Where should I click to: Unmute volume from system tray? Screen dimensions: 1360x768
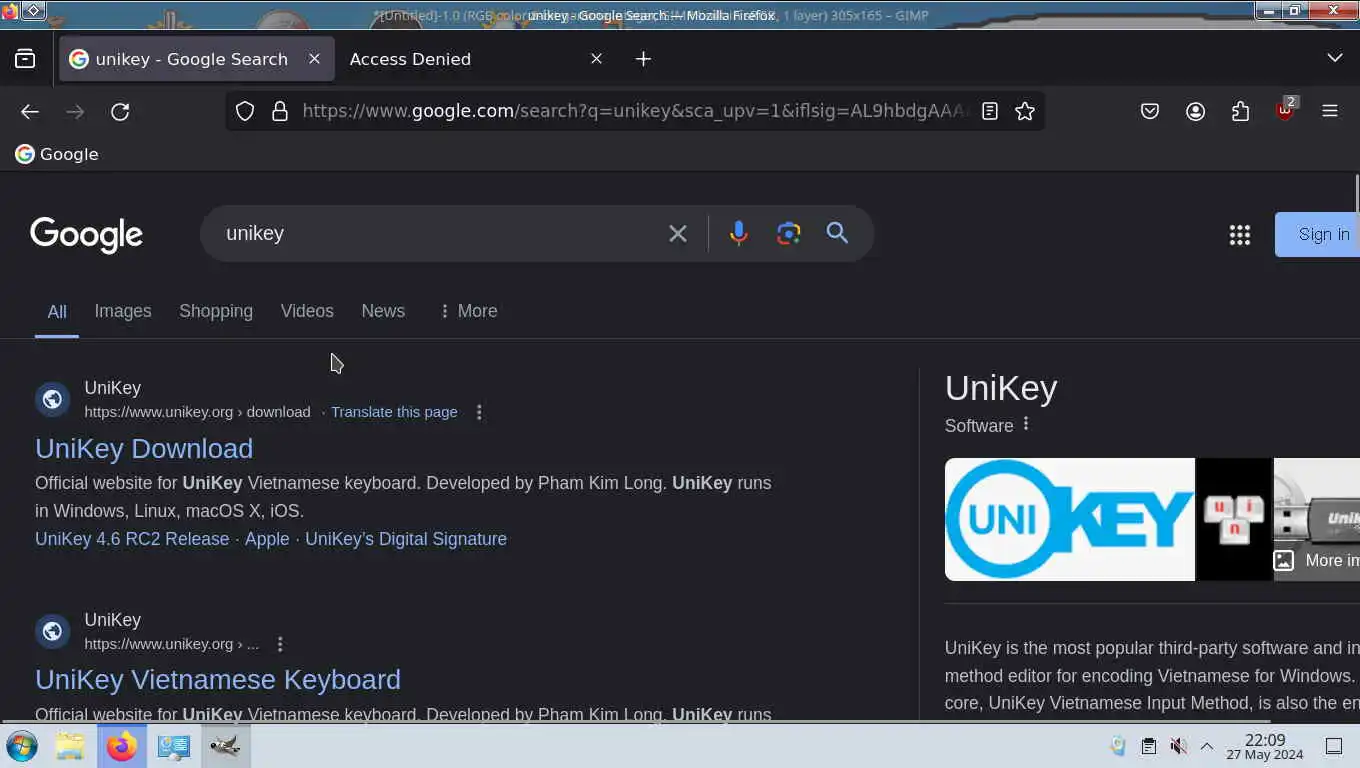pos(1178,746)
